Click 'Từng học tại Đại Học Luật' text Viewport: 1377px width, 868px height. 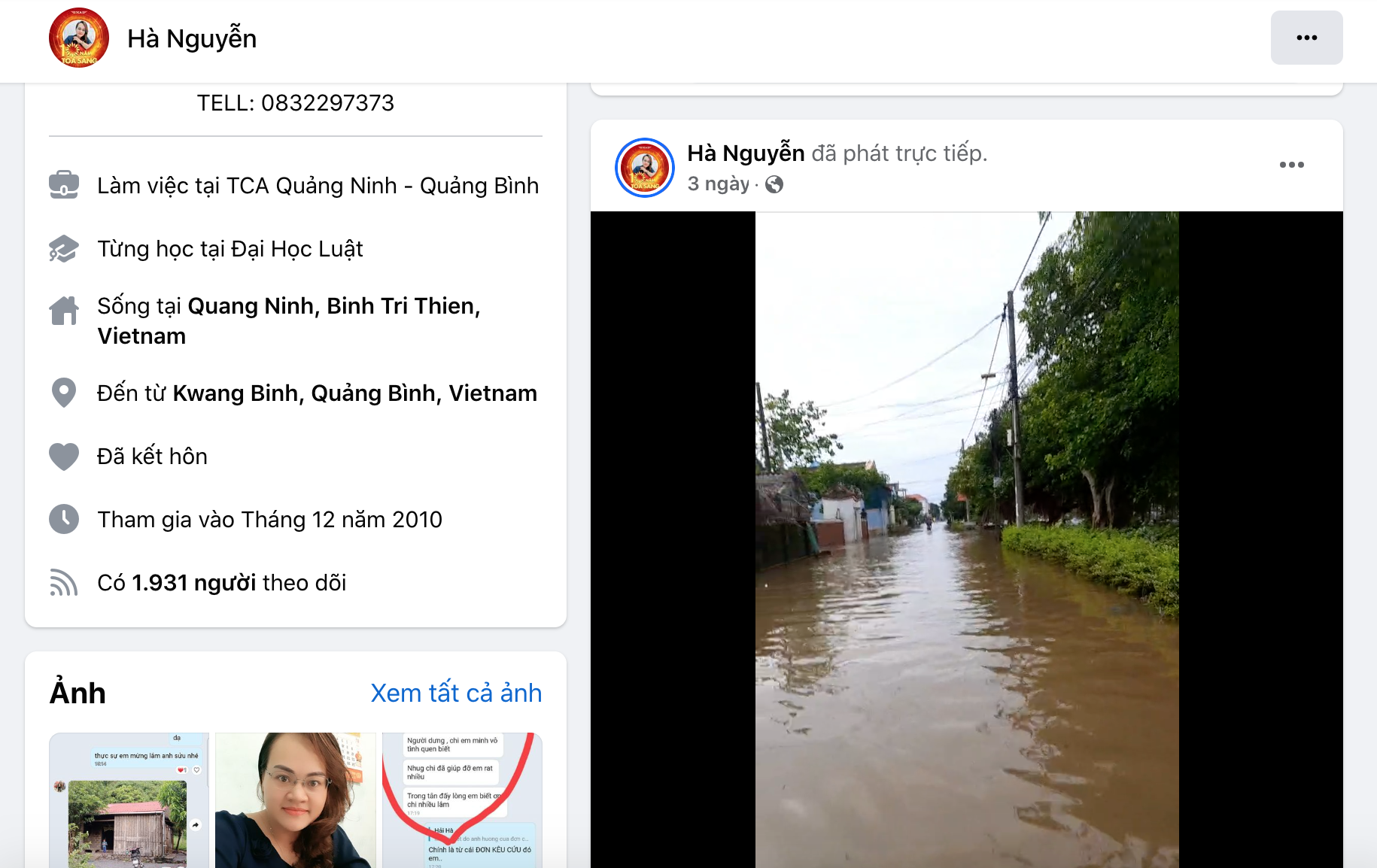pos(229,249)
